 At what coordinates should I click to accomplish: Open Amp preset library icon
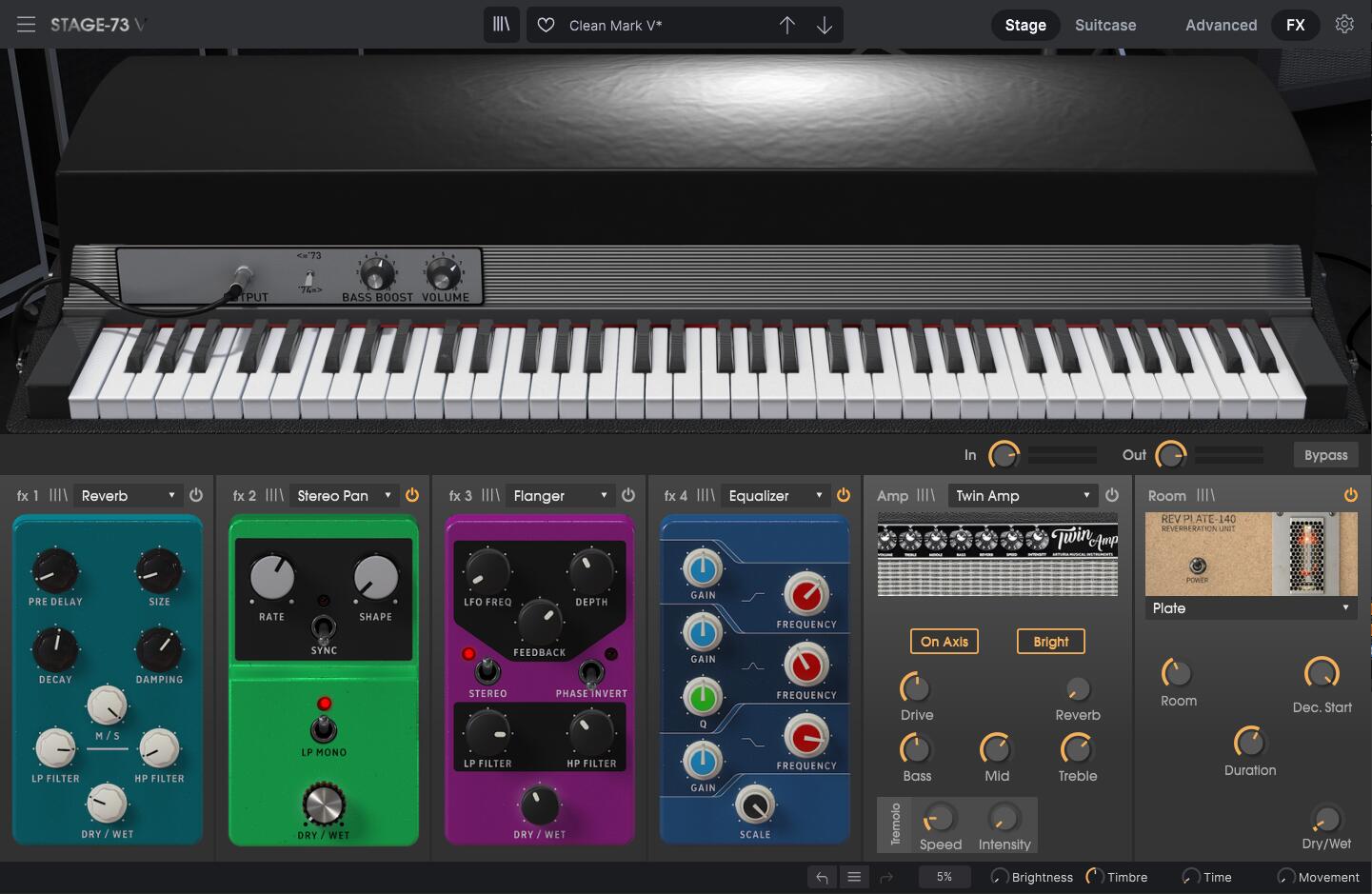coord(925,495)
